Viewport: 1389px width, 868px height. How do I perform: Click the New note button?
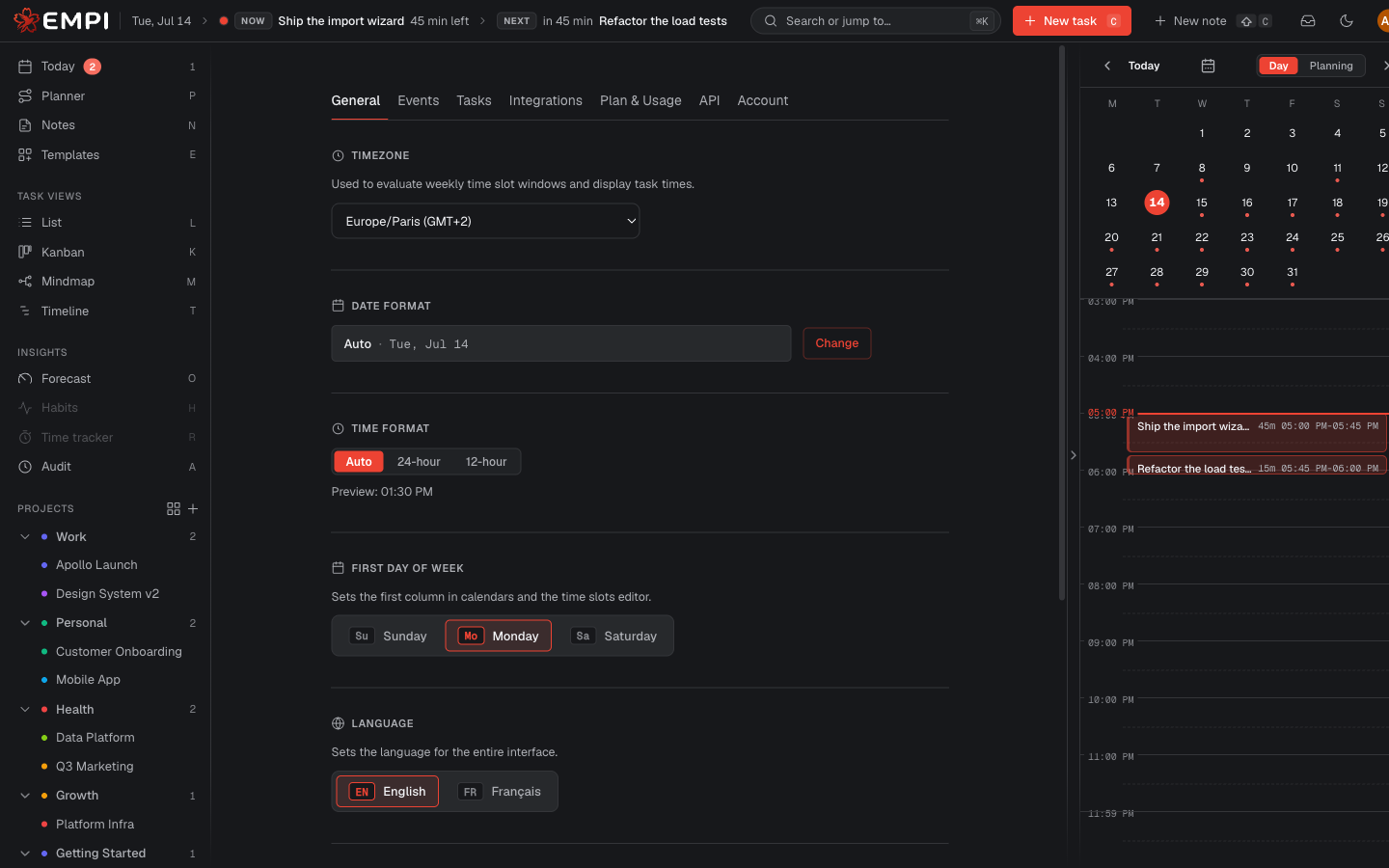(1213, 20)
